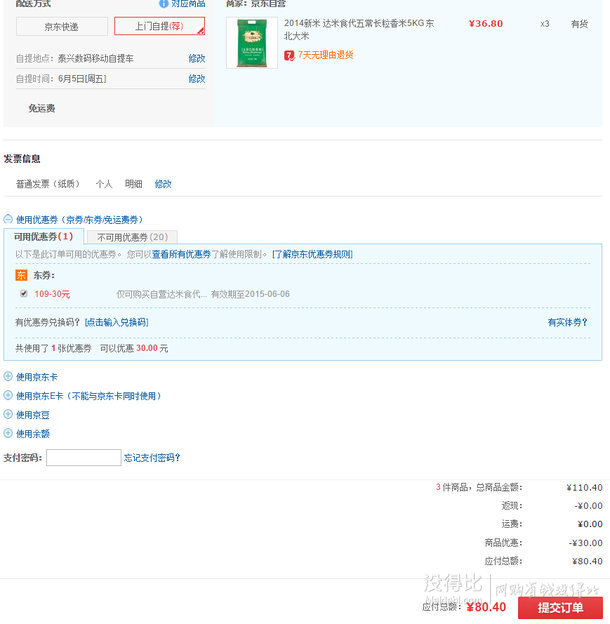Modify the pickup time 自提时间
Image resolution: width=610 pixels, height=624 pixels.
(197, 79)
